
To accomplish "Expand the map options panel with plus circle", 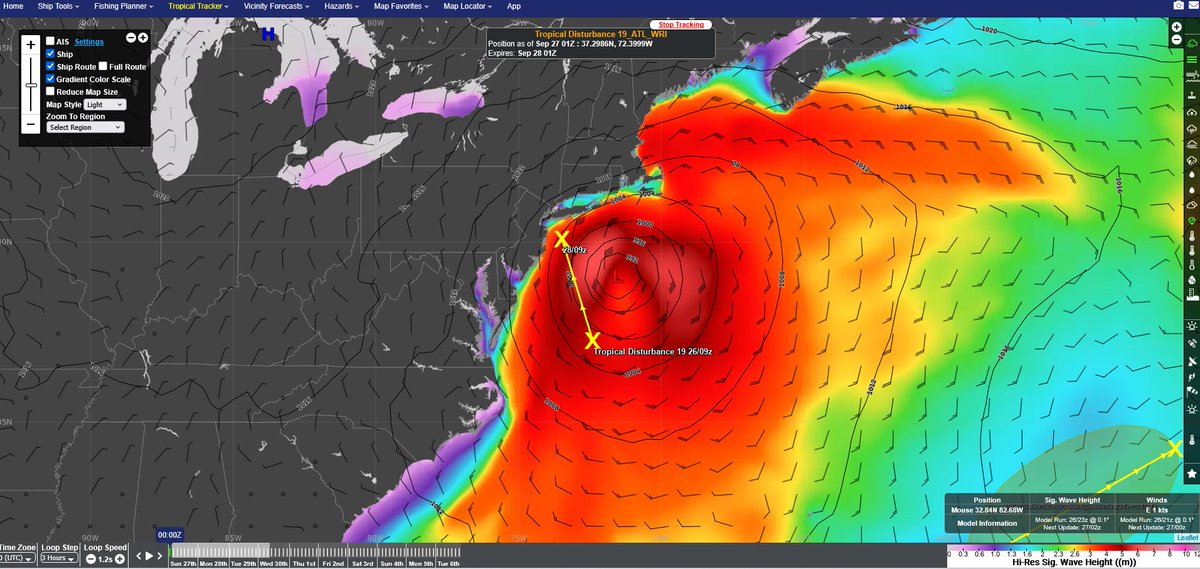I will pos(143,38).
